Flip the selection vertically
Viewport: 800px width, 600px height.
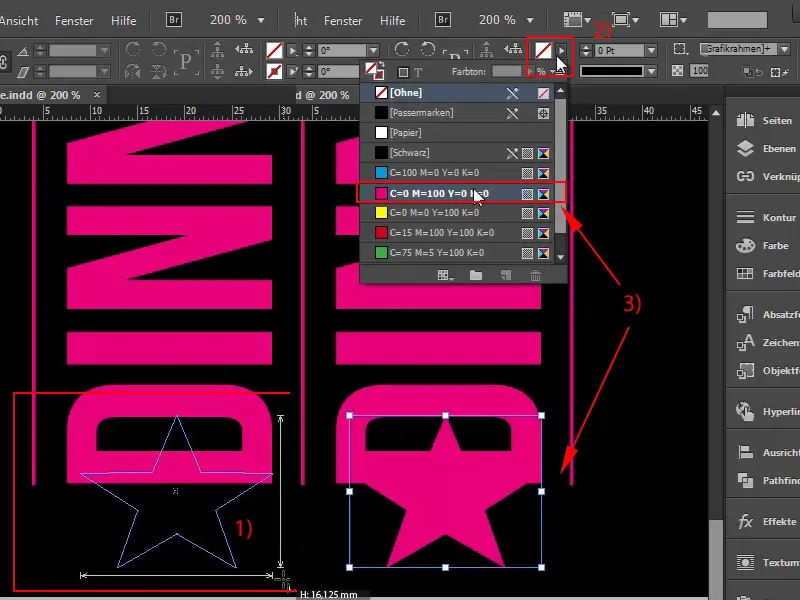(159, 71)
